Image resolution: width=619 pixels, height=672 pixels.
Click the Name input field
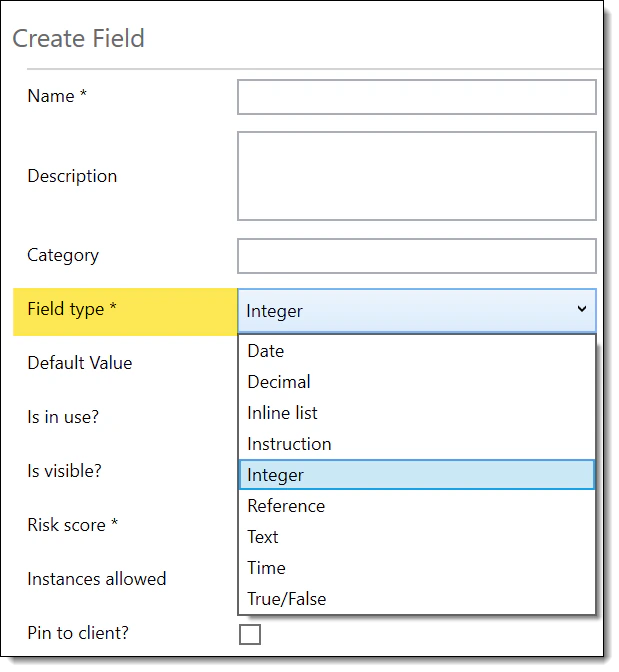pyautogui.click(x=417, y=97)
